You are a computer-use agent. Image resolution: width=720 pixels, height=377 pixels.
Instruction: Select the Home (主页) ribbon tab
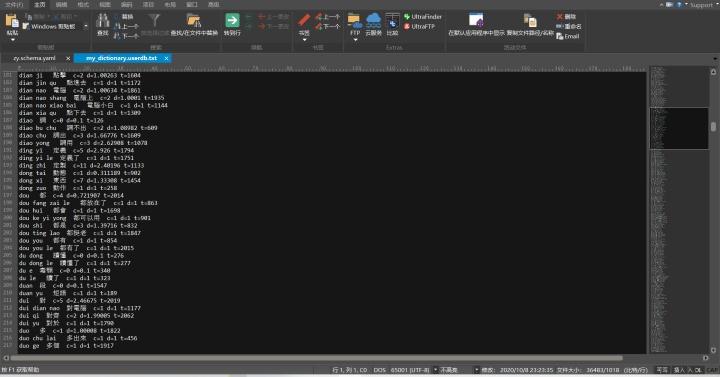tap(39, 5)
